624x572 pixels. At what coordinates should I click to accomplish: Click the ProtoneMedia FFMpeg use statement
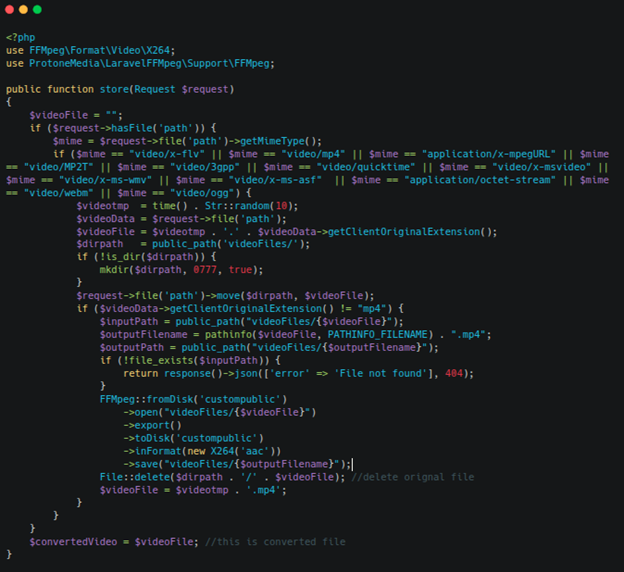[x=139, y=62]
